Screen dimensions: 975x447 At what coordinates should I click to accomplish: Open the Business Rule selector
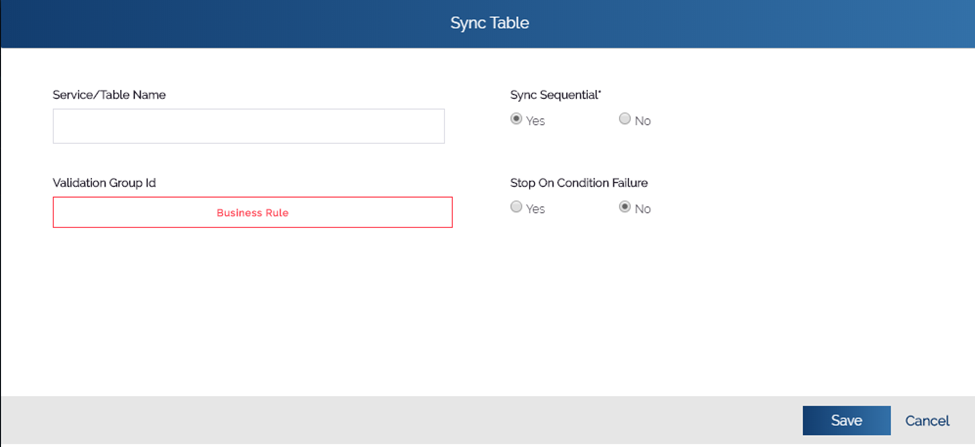pos(252,213)
